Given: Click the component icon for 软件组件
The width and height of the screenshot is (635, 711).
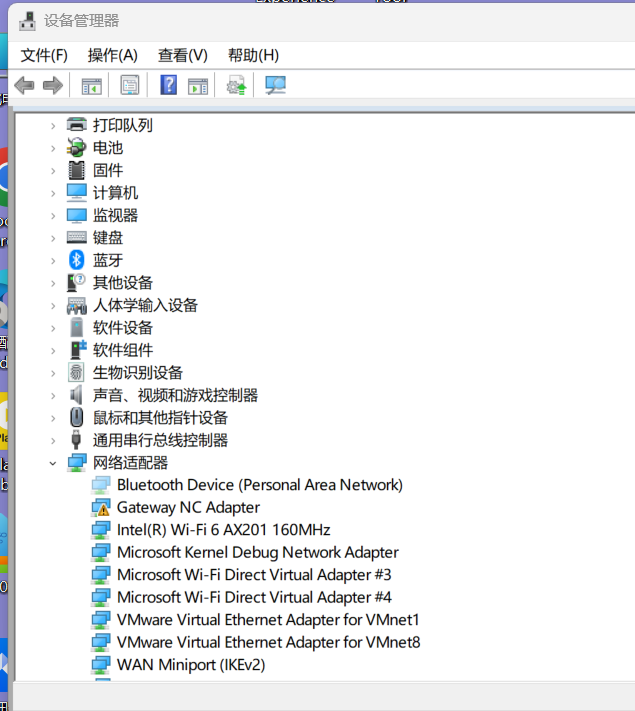Looking at the screenshot, I should pyautogui.click(x=78, y=350).
